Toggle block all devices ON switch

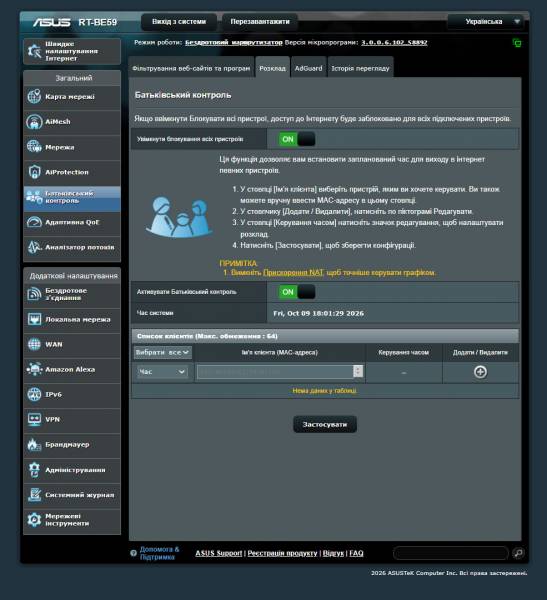click(297, 139)
